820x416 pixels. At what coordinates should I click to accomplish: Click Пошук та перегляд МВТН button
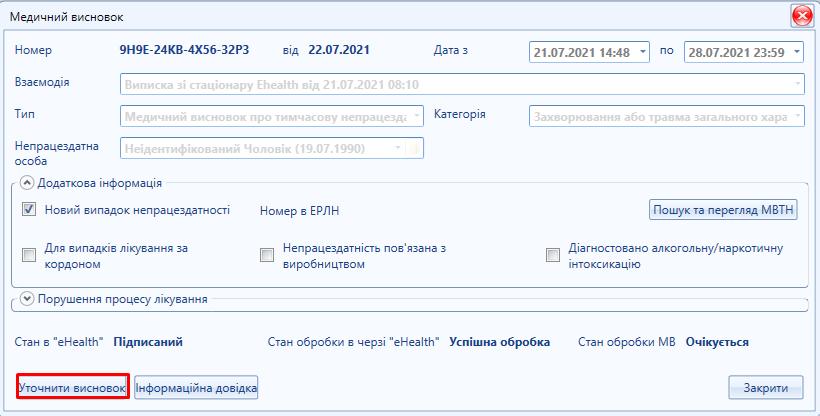[723, 210]
